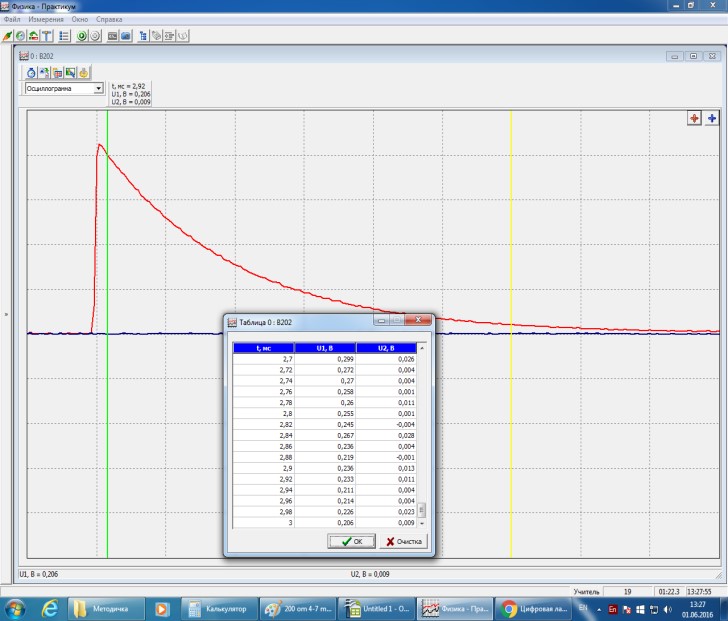Click the Учитель status bar field
The image size is (728, 621).
586,592
